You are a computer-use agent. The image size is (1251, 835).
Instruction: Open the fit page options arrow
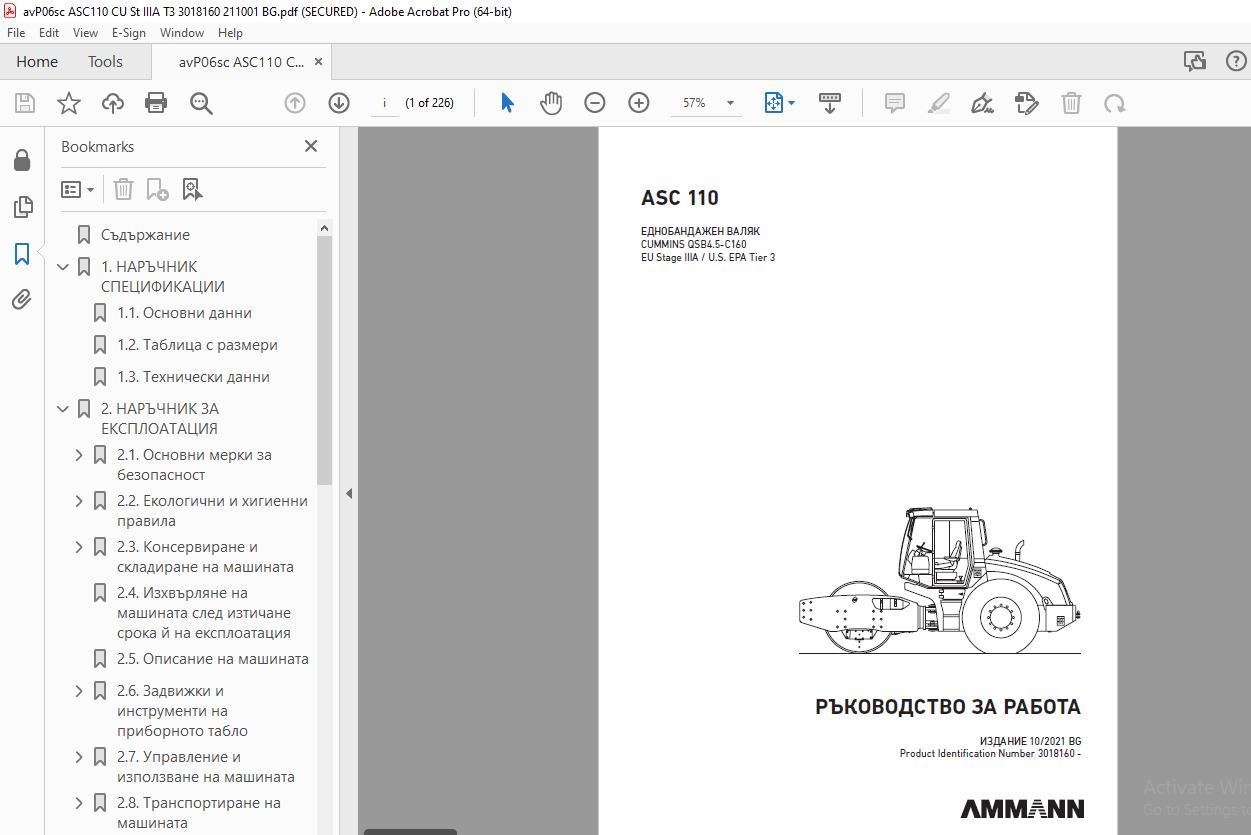click(x=791, y=103)
